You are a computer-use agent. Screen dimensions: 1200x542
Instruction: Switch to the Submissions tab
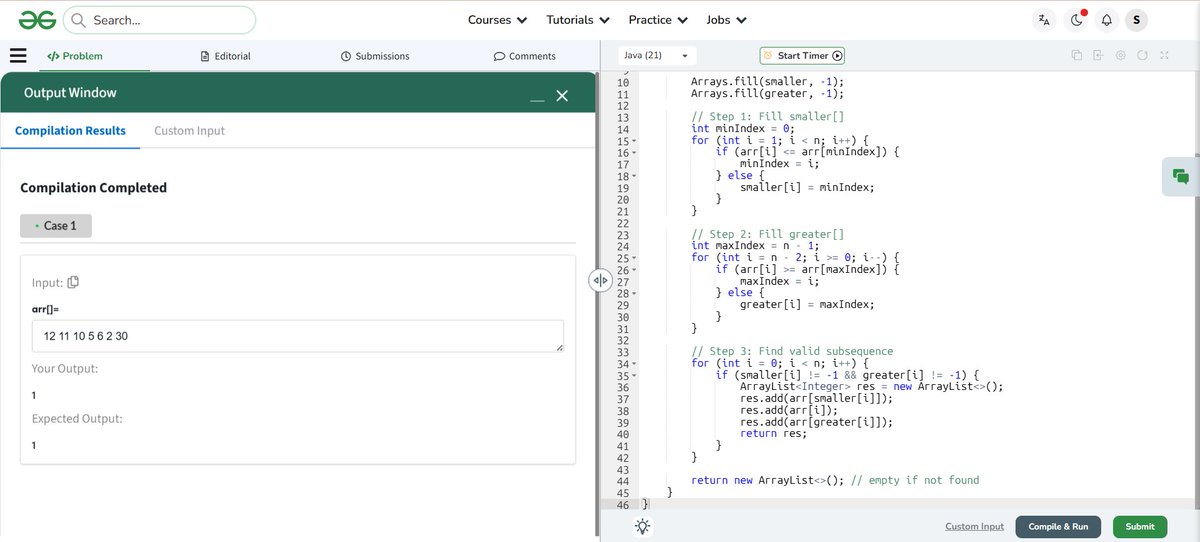coord(375,56)
